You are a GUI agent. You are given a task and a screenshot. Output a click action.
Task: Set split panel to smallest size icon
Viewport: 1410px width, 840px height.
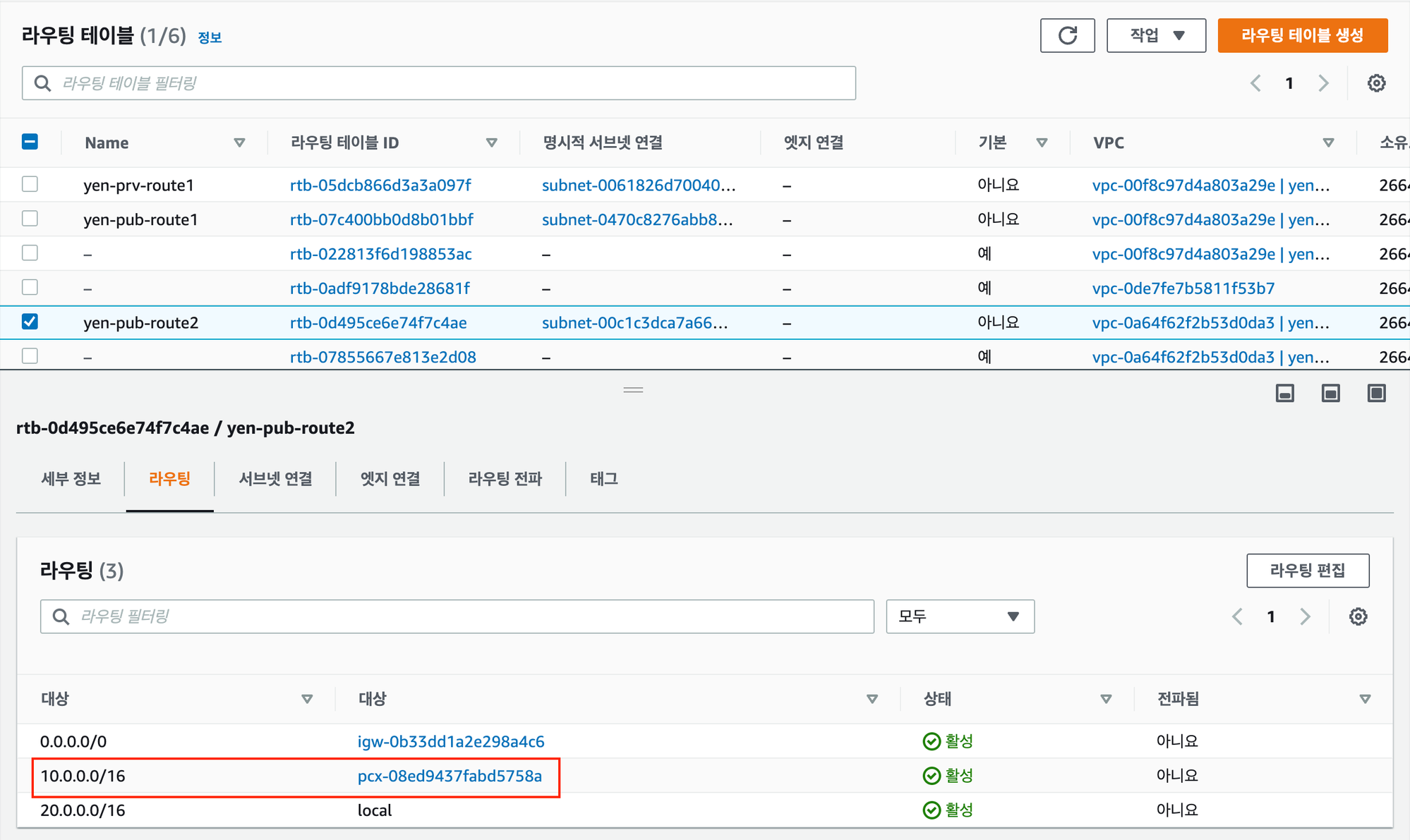[1284, 393]
